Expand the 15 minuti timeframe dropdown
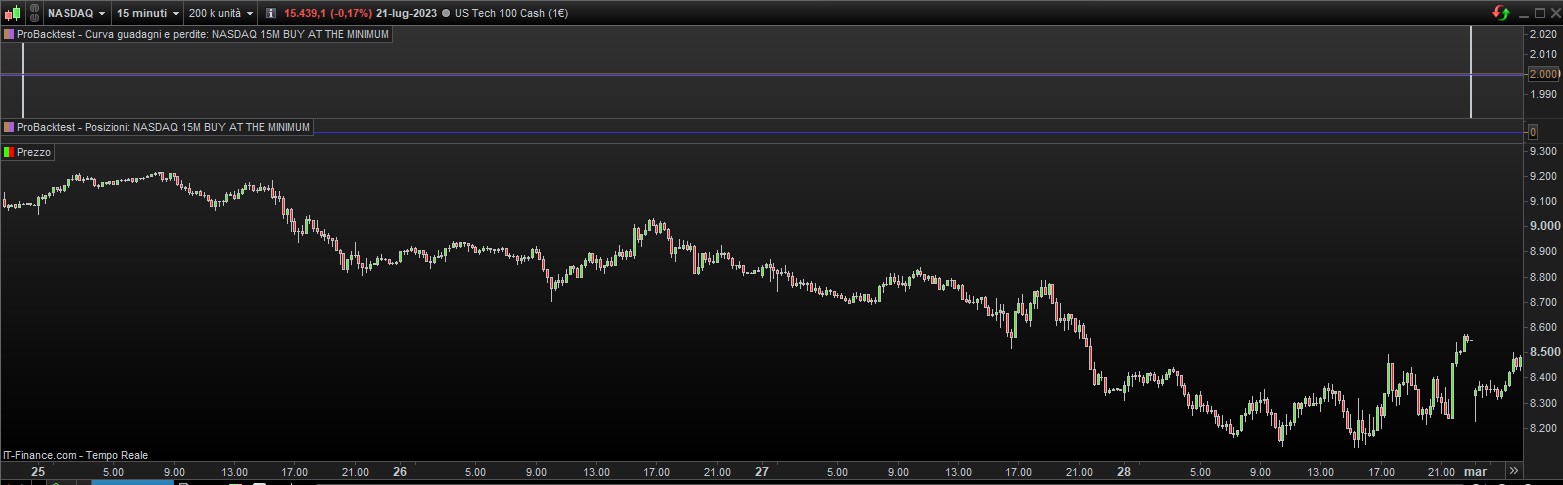This screenshot has width=1563, height=485. pyautogui.click(x=147, y=13)
